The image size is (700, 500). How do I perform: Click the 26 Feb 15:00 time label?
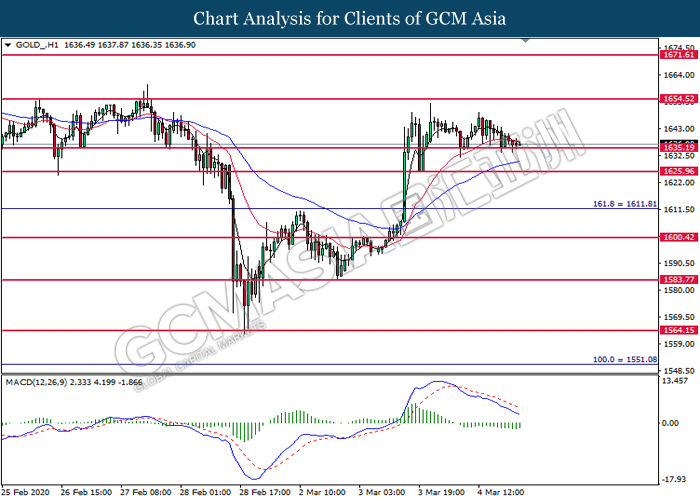coord(86,492)
